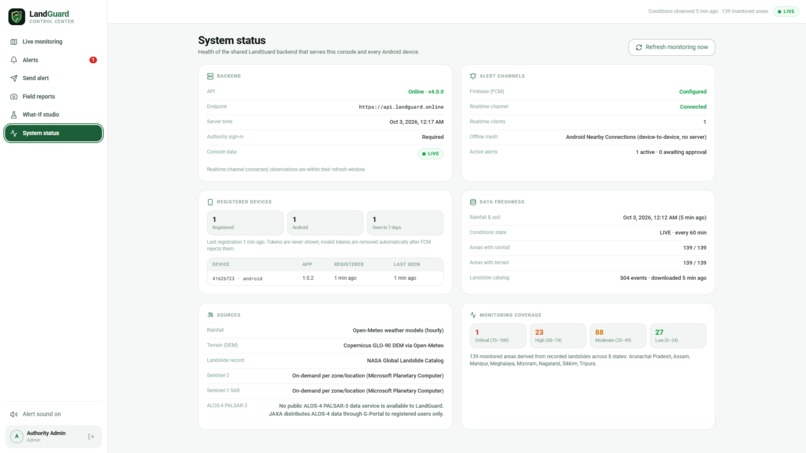Select the High (50-74) coverage tile
Image resolution: width=806 pixels, height=453 pixels.
pos(558,336)
